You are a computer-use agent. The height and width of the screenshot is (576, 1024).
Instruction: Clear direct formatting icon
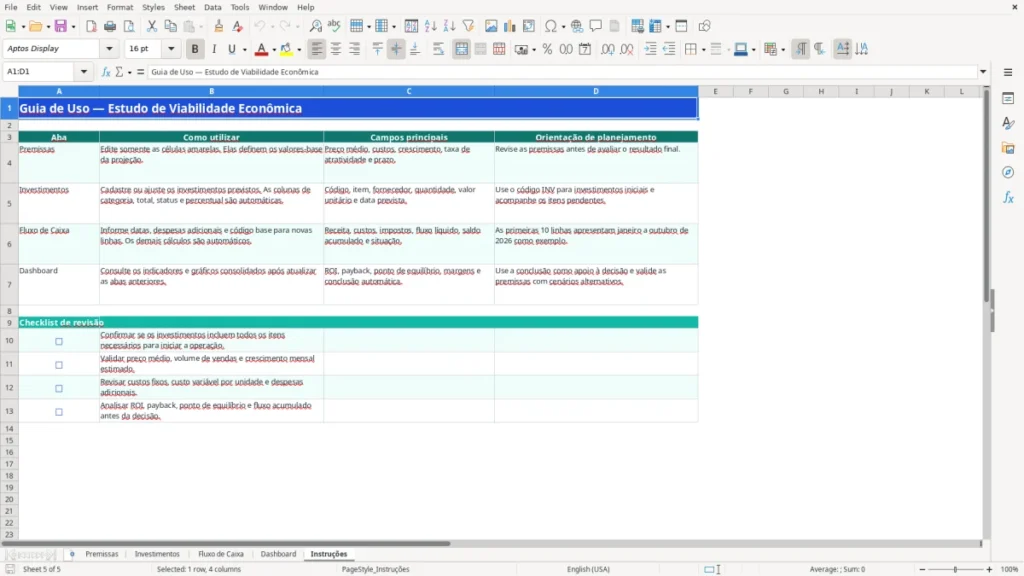point(238,26)
